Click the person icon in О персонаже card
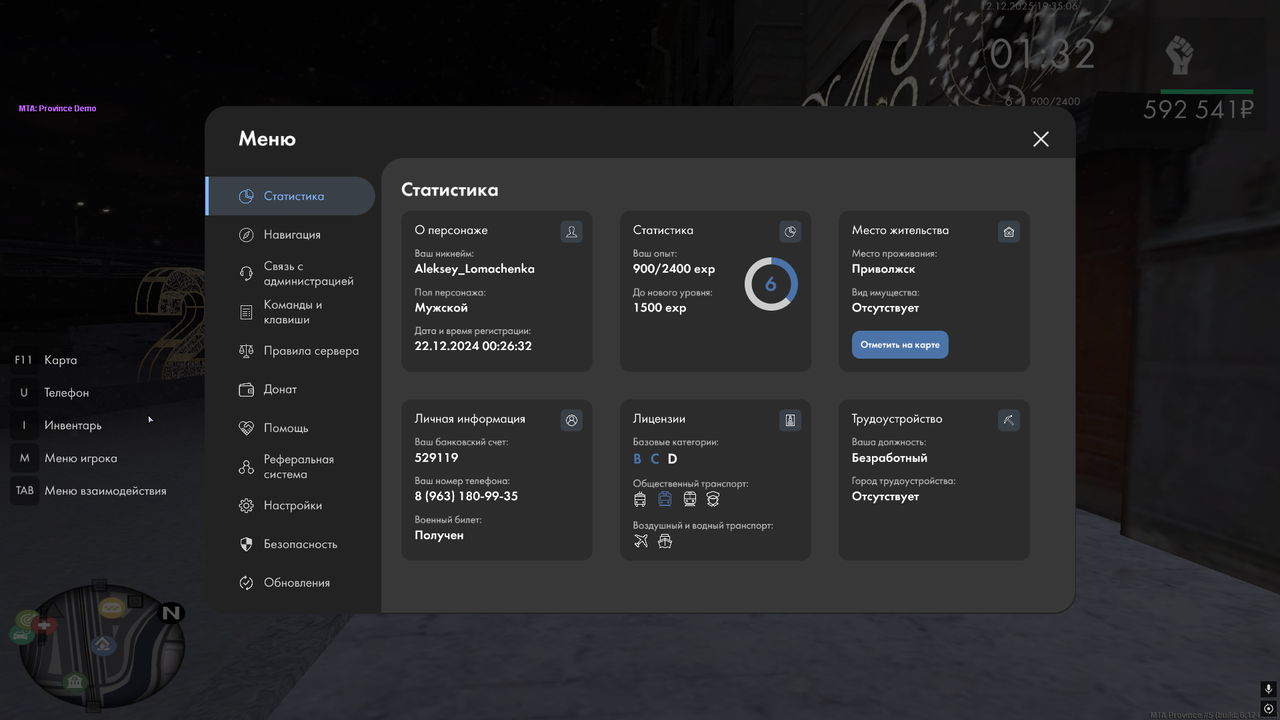This screenshot has width=1280, height=720. click(572, 232)
